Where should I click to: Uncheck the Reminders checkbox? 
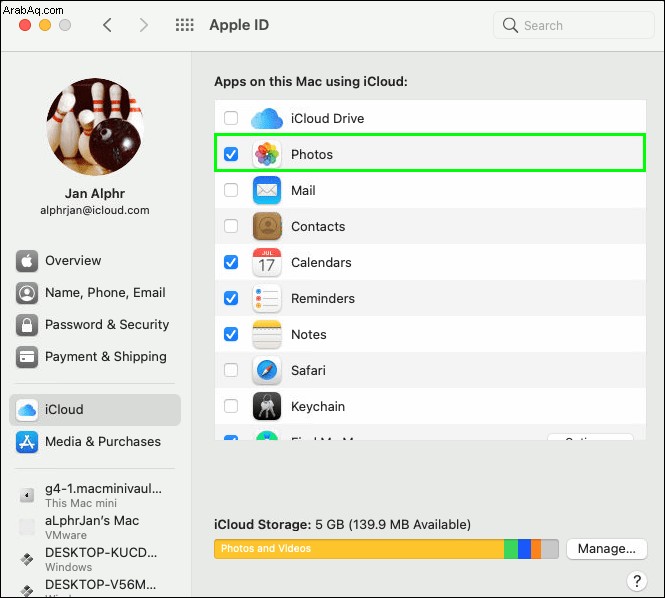(x=231, y=298)
